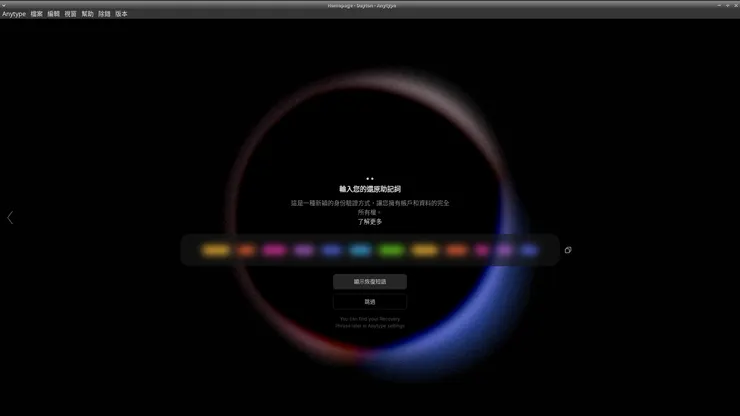The image size is (740, 416).
Task: Minimize the Anytype window
Action: point(719,5)
